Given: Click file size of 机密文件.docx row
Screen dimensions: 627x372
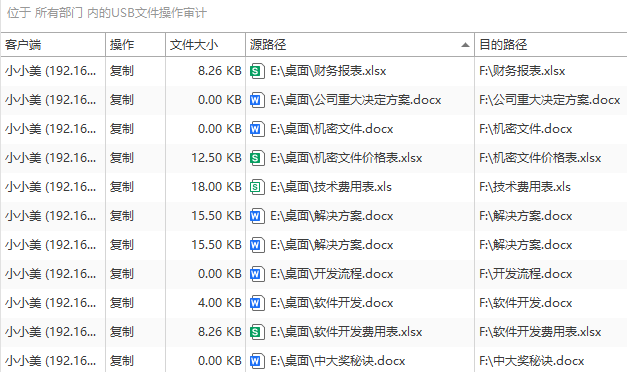Looking at the screenshot, I should click(220, 129).
